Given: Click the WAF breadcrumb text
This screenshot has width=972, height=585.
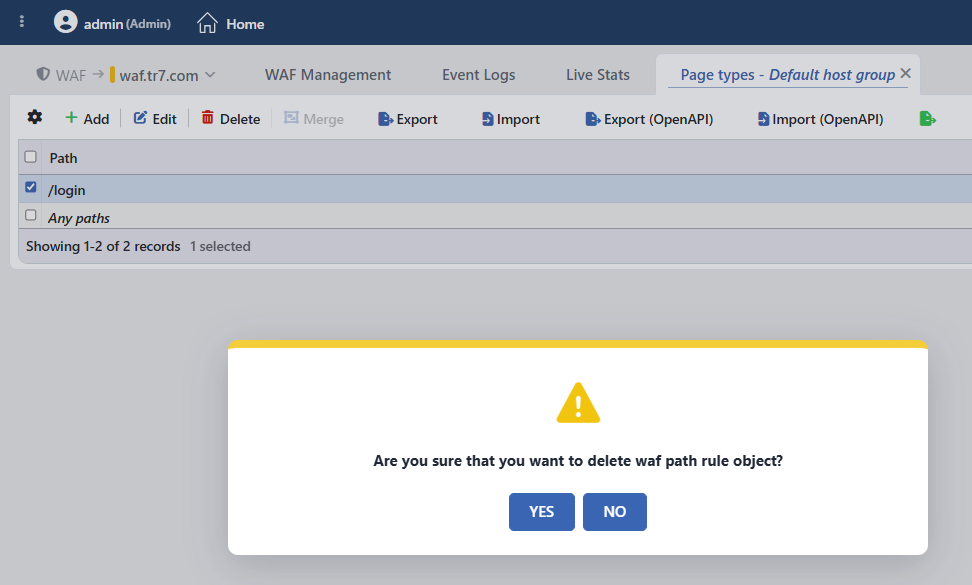Looking at the screenshot, I should coord(71,76).
